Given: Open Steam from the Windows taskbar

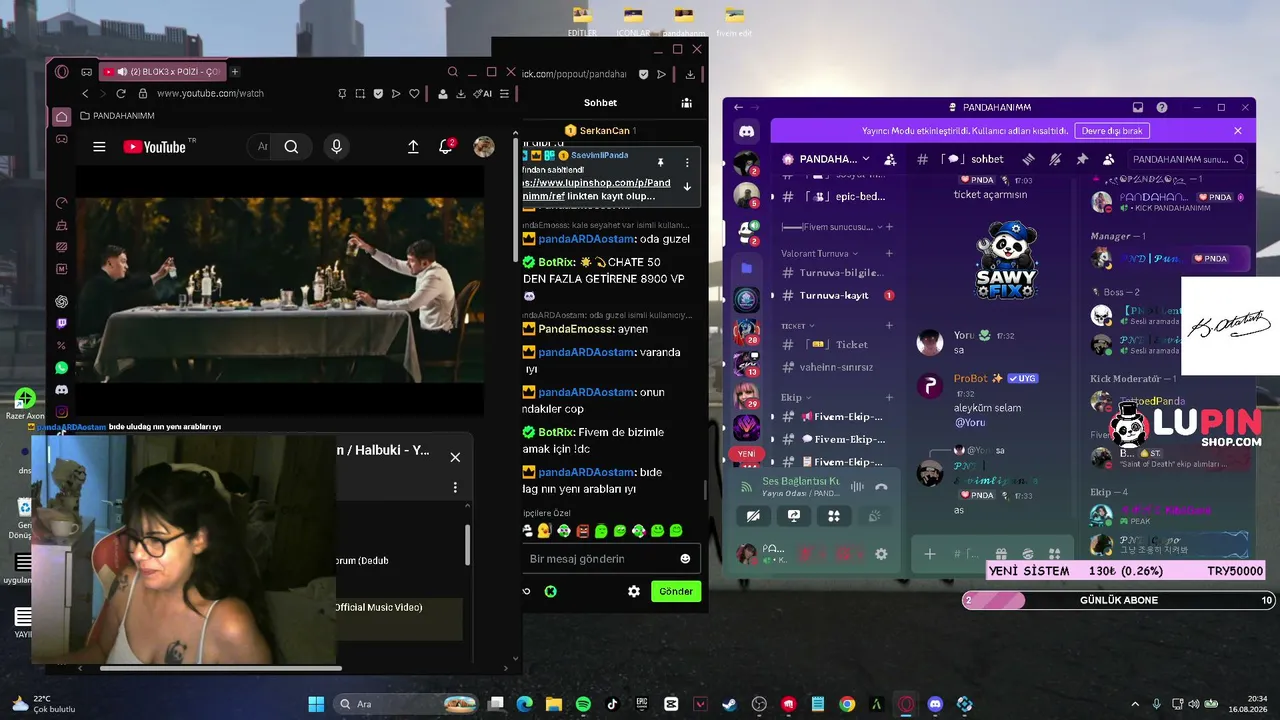Looking at the screenshot, I should pyautogui.click(x=729, y=704).
